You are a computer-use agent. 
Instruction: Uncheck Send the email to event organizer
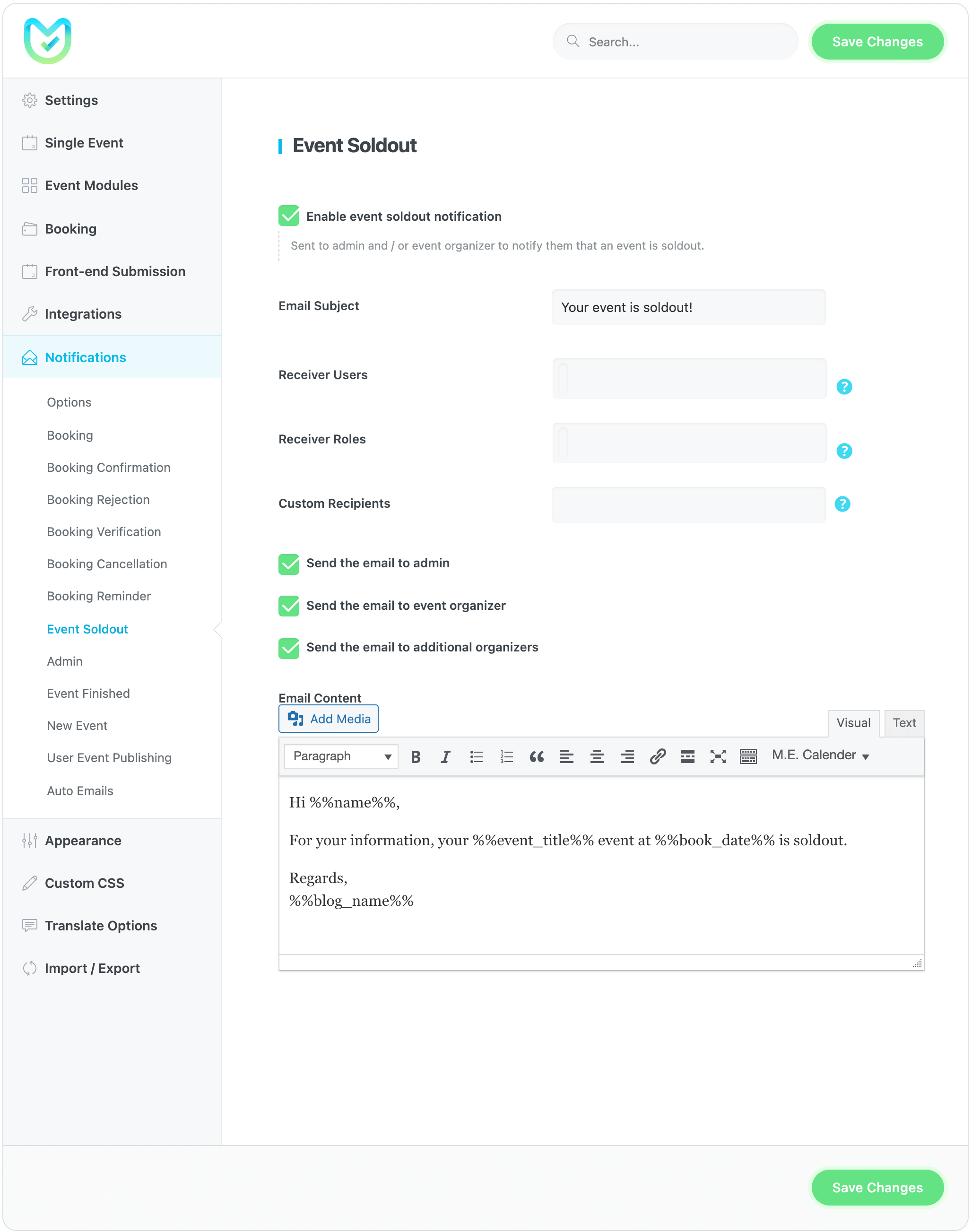[289, 606]
